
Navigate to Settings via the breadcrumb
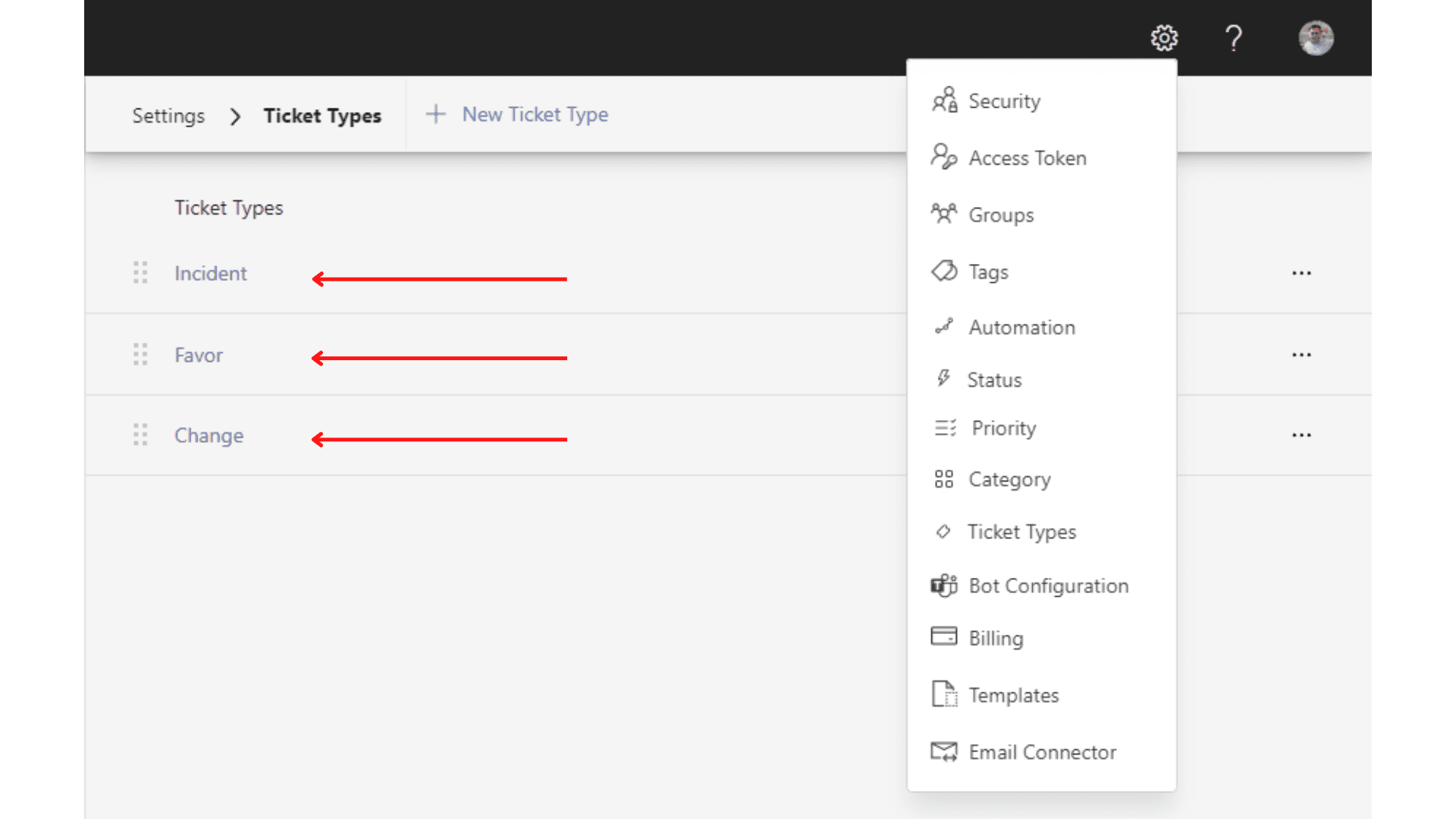click(x=168, y=115)
